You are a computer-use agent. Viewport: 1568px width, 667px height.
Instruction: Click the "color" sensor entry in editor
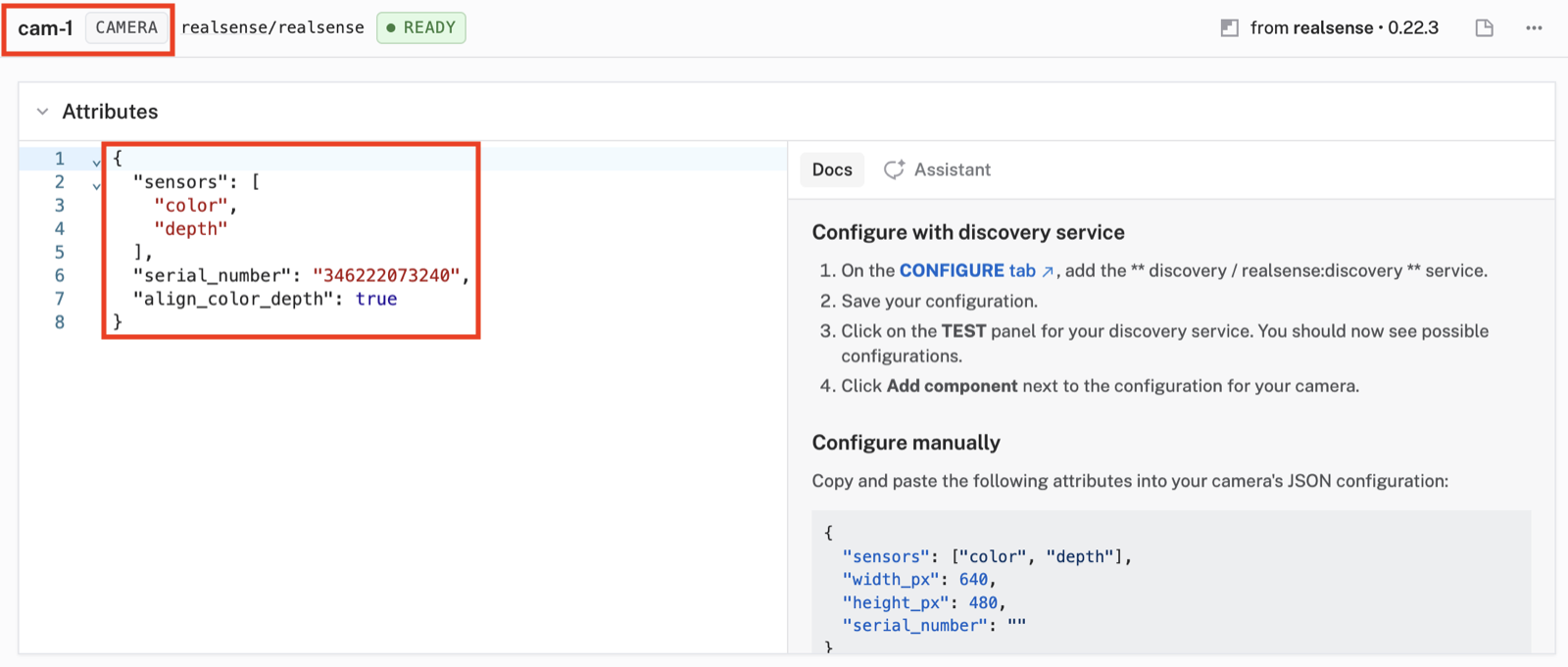190,205
